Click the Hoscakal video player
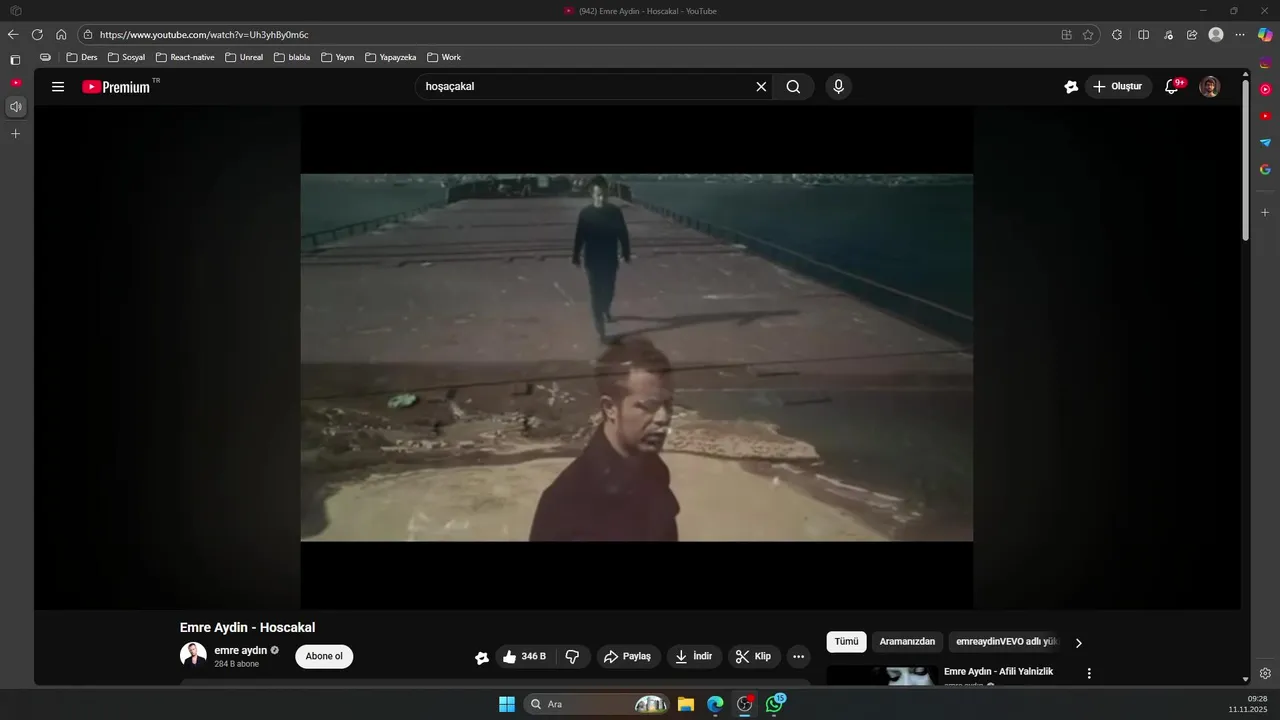Viewport: 1280px width, 720px height. coord(637,358)
